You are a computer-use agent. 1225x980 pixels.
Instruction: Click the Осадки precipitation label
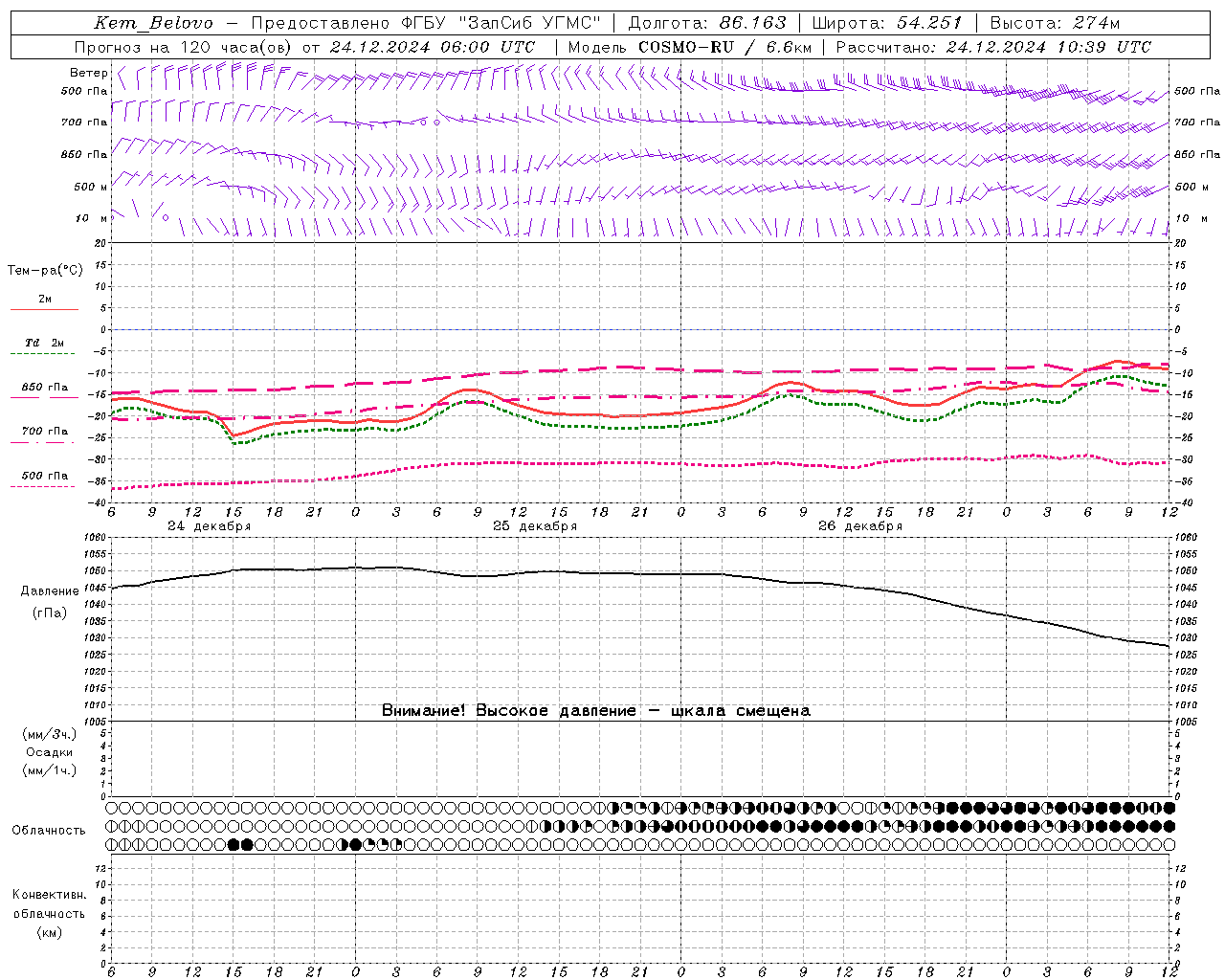50,752
